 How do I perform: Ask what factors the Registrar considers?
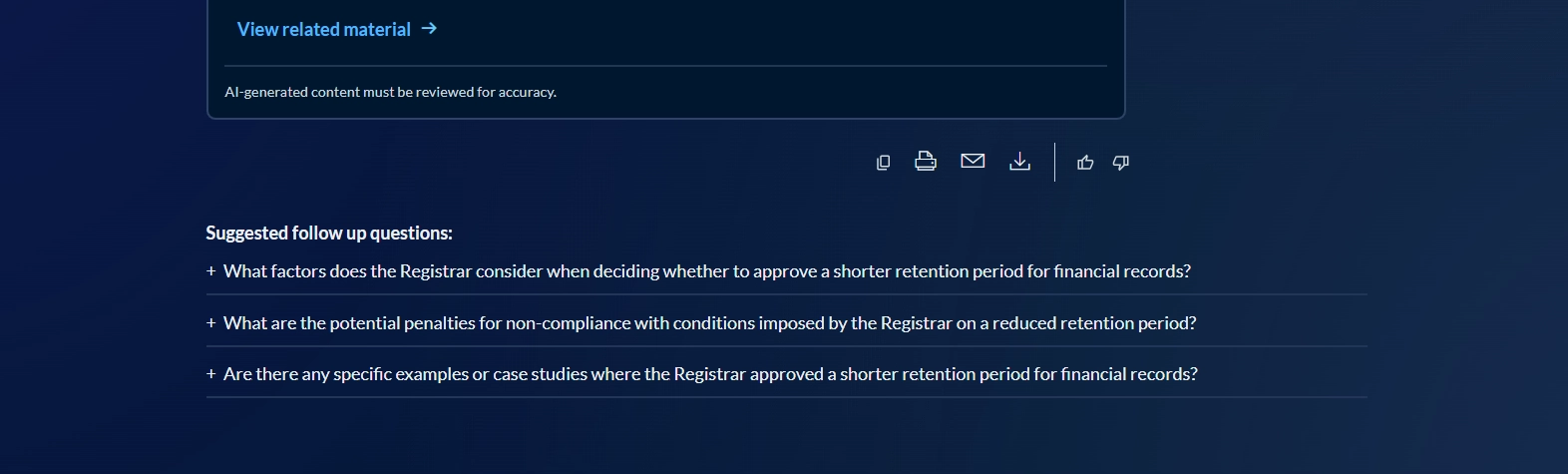[706, 271]
